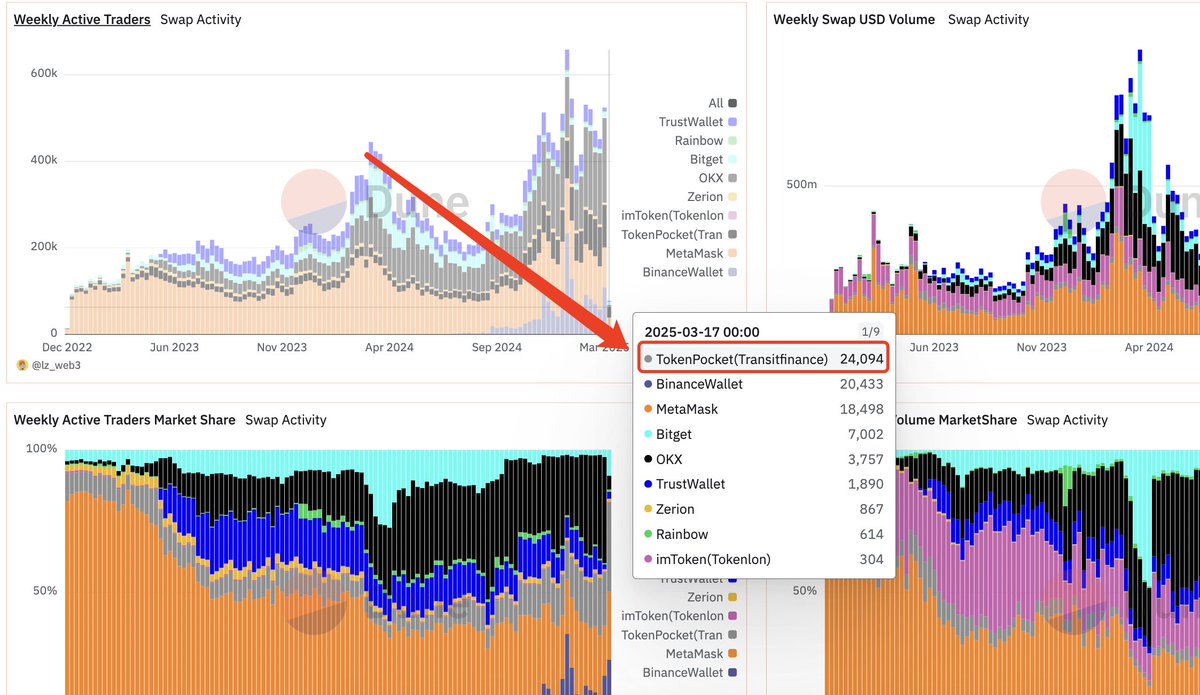Image resolution: width=1200 pixels, height=695 pixels.
Task: Open Swap Activity next to Weekly Active Traders title
Action: pyautogui.click(x=201, y=19)
